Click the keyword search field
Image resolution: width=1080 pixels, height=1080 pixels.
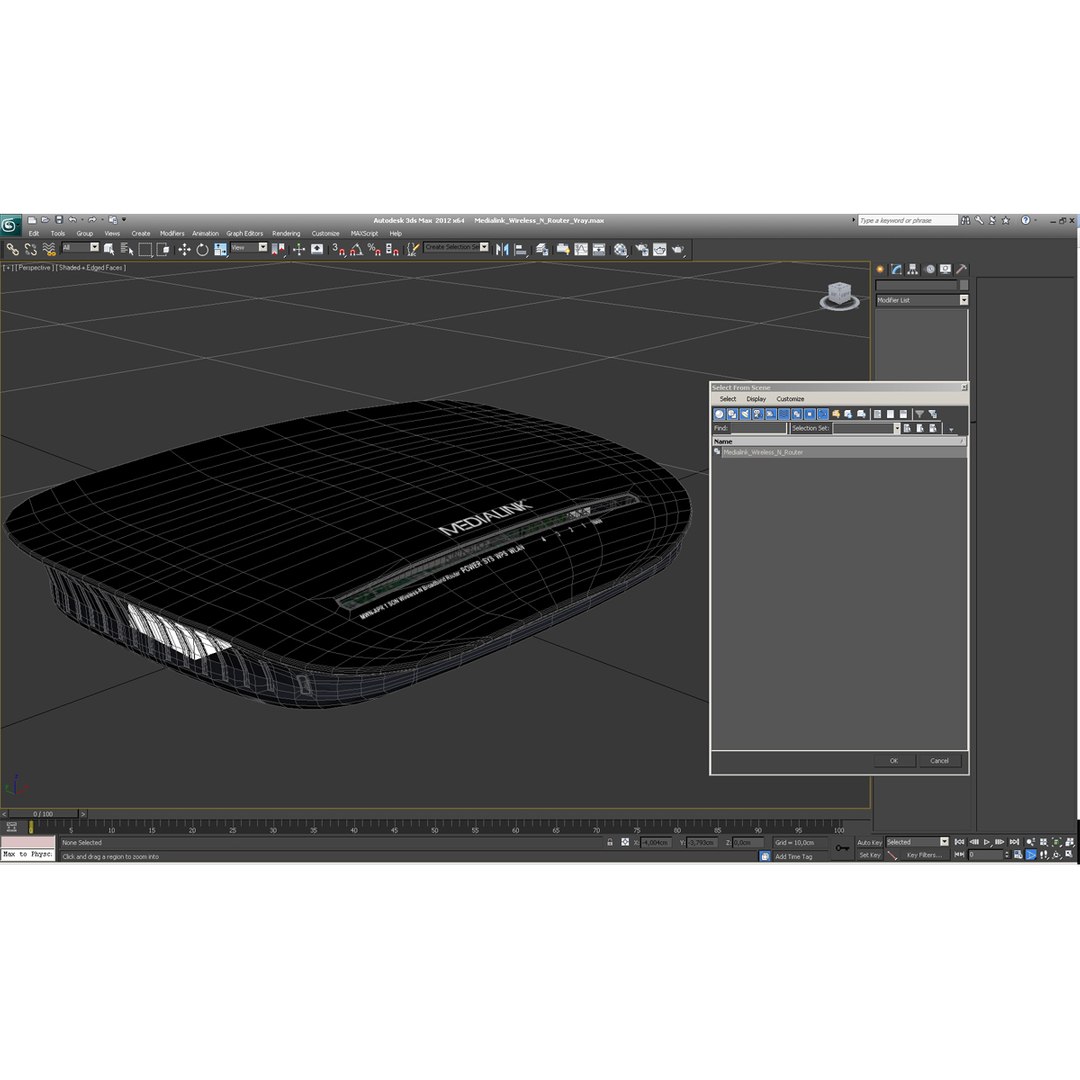908,220
